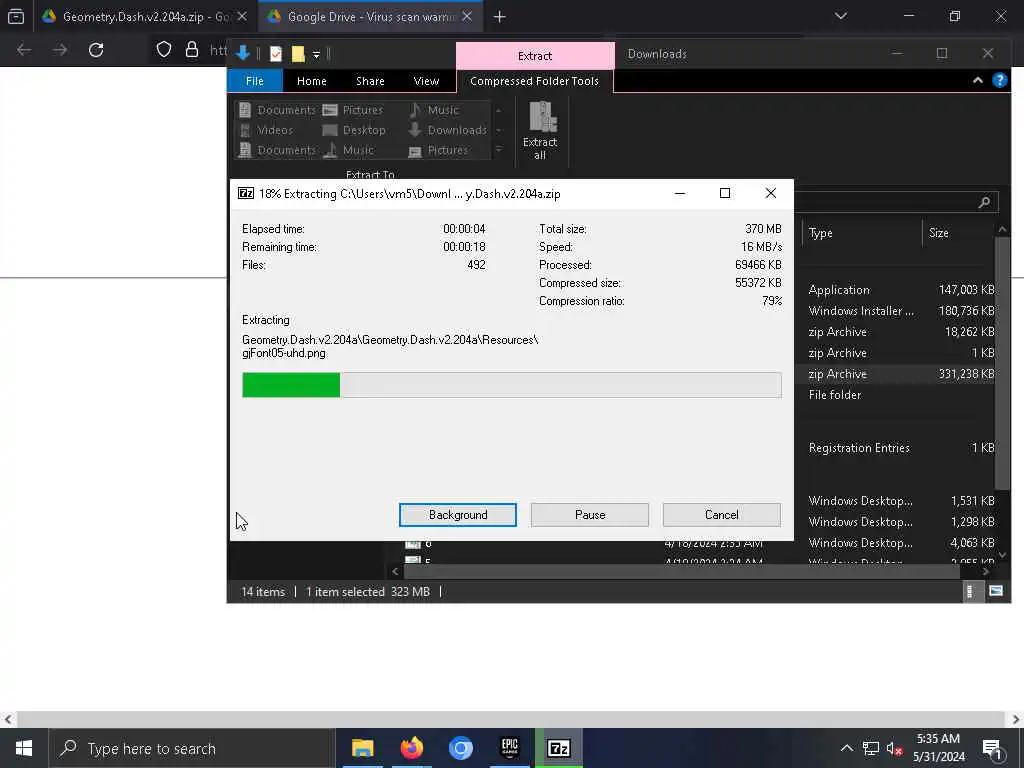Image resolution: width=1024 pixels, height=768 pixels.
Task: Click the muted volume tray icon
Action: pyautogui.click(x=894, y=748)
